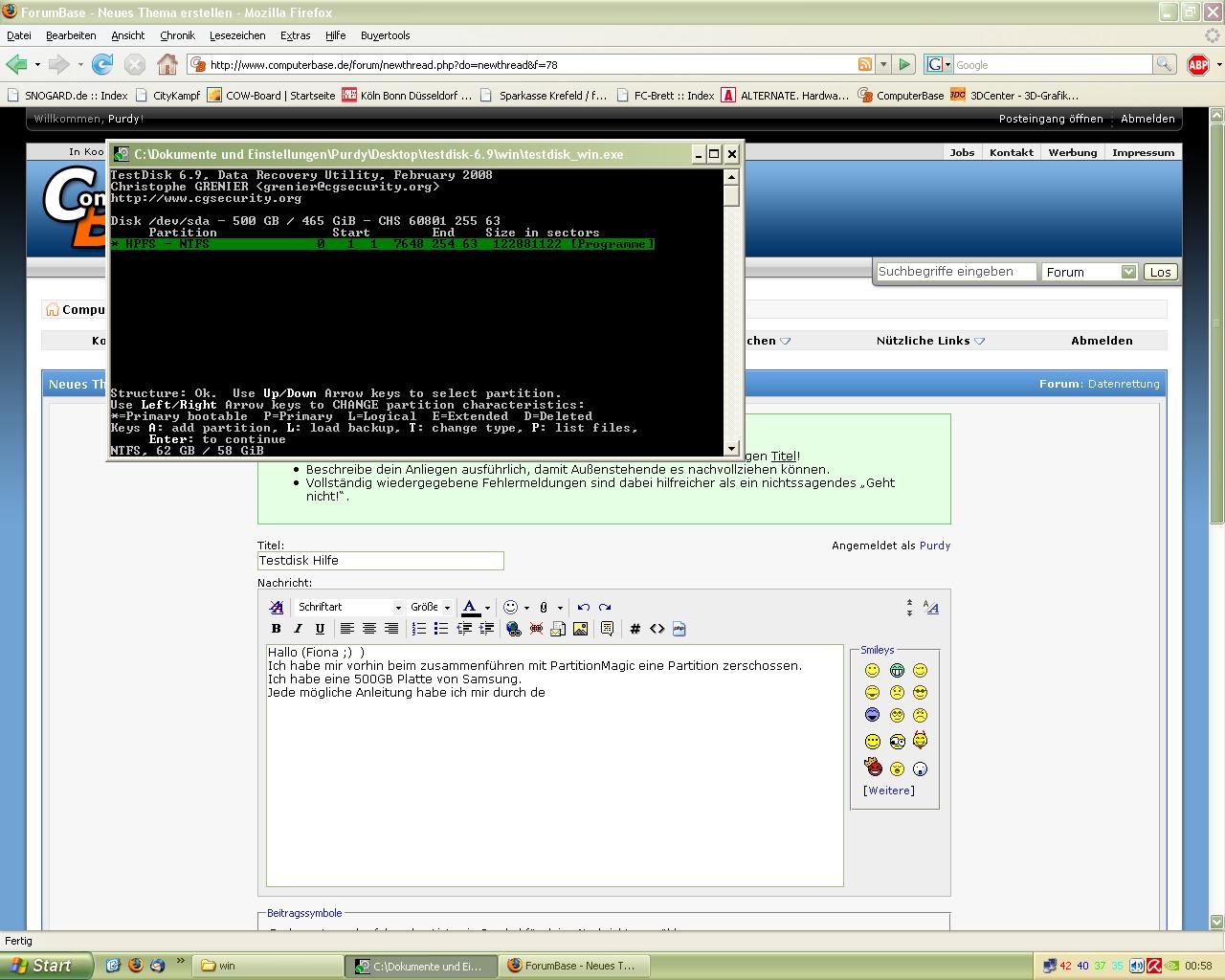Viewport: 1225px width, 980px height.
Task: Reload the page in Firefox toolbar
Action: 102,64
